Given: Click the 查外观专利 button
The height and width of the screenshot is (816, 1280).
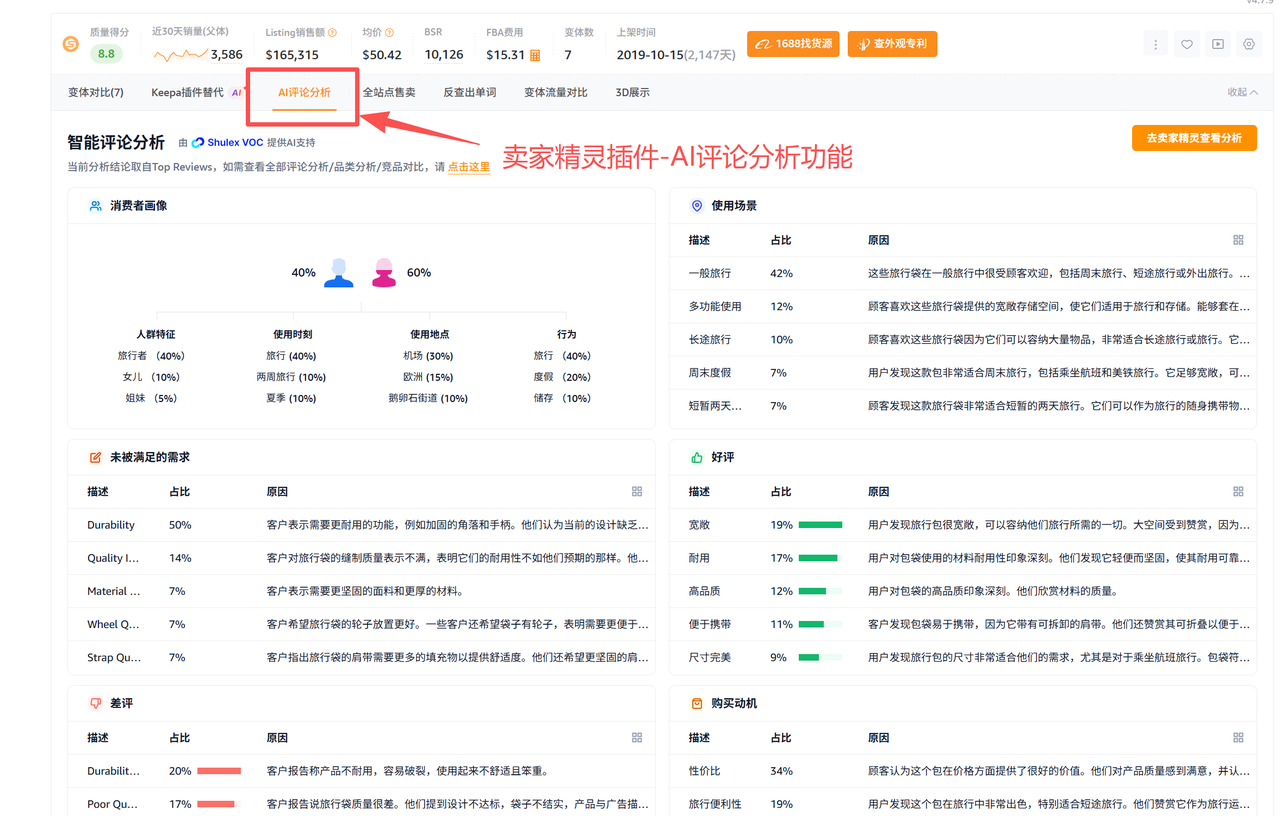Looking at the screenshot, I should click(x=892, y=44).
